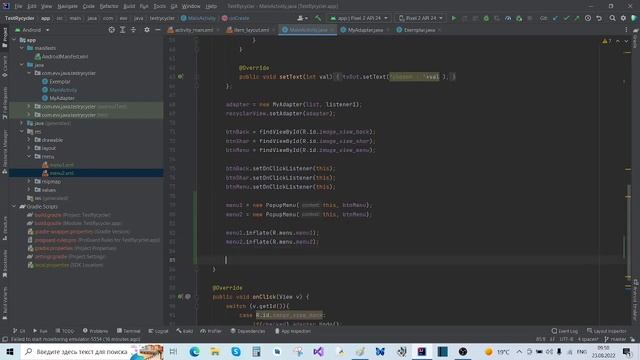Expand the layout folder
The height and width of the screenshot is (360, 640).
pos(29,148)
